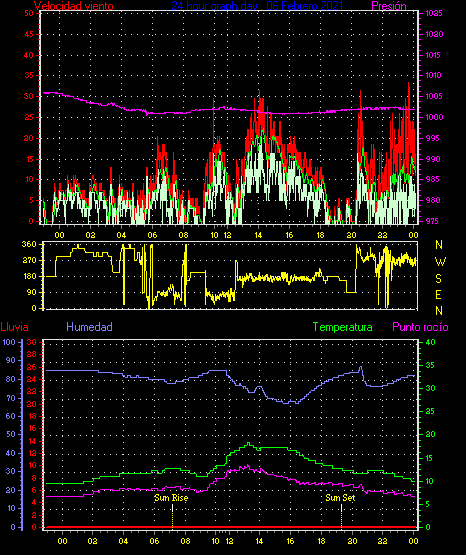Click the yellow "E" compass letter

[x=438, y=295]
